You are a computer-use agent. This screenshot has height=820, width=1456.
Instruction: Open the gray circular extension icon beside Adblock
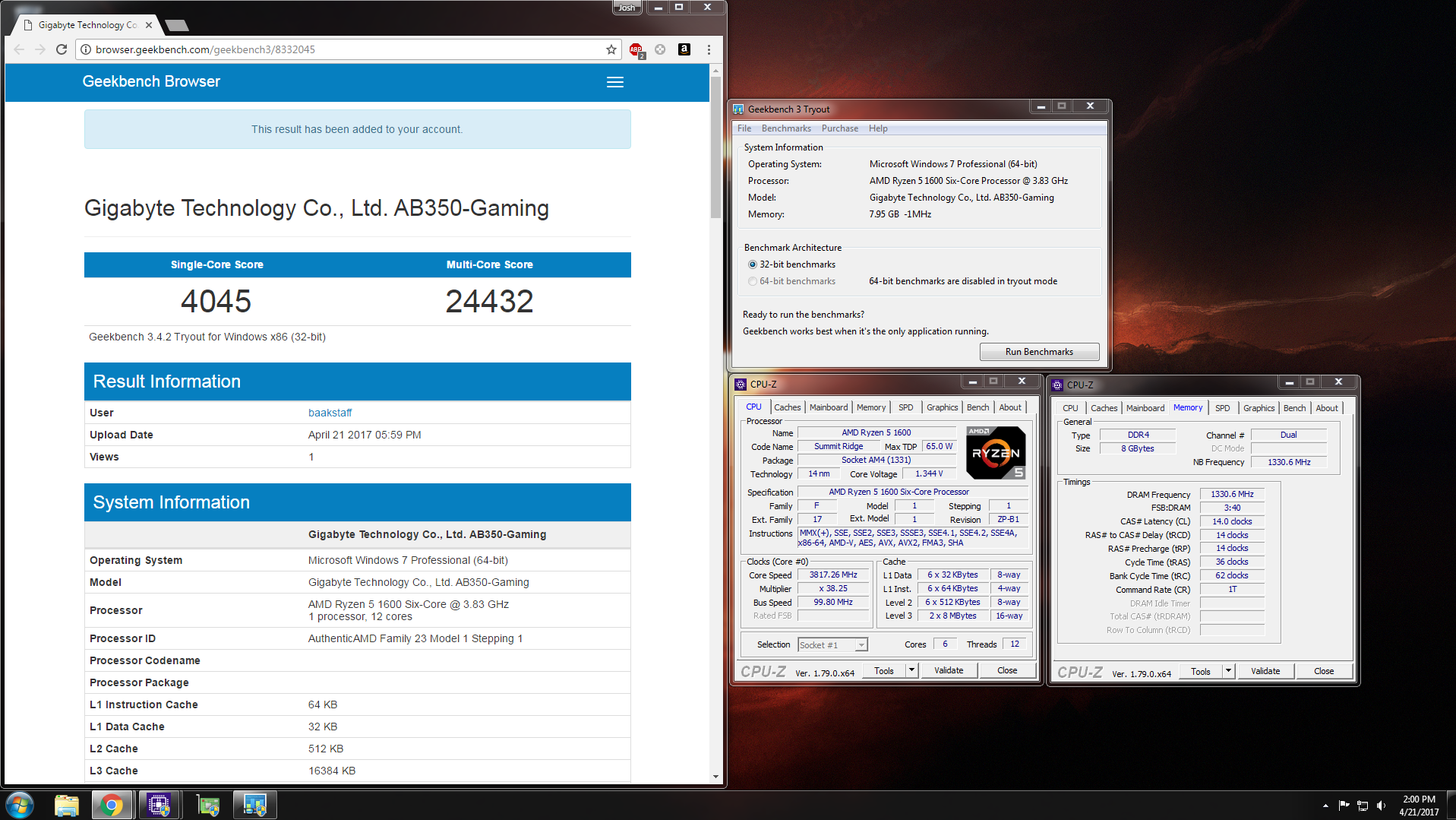pyautogui.click(x=660, y=49)
